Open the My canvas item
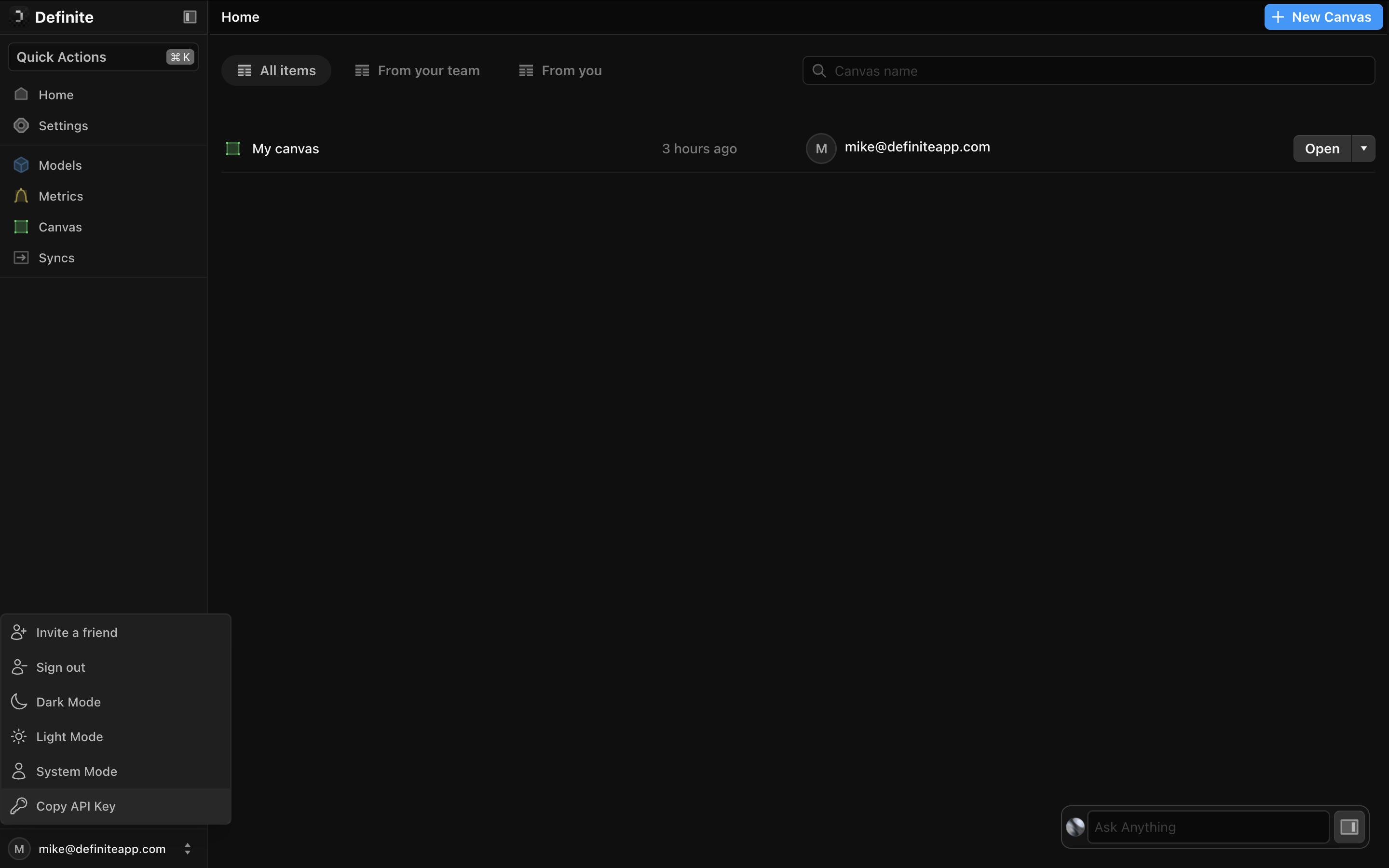The image size is (1389, 868). (285, 149)
